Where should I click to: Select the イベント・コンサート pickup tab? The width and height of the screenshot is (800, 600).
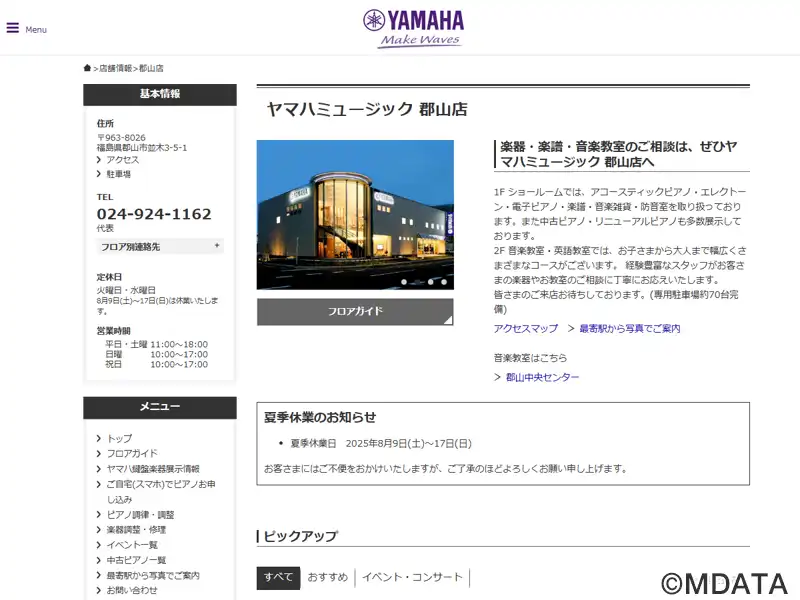coord(412,578)
